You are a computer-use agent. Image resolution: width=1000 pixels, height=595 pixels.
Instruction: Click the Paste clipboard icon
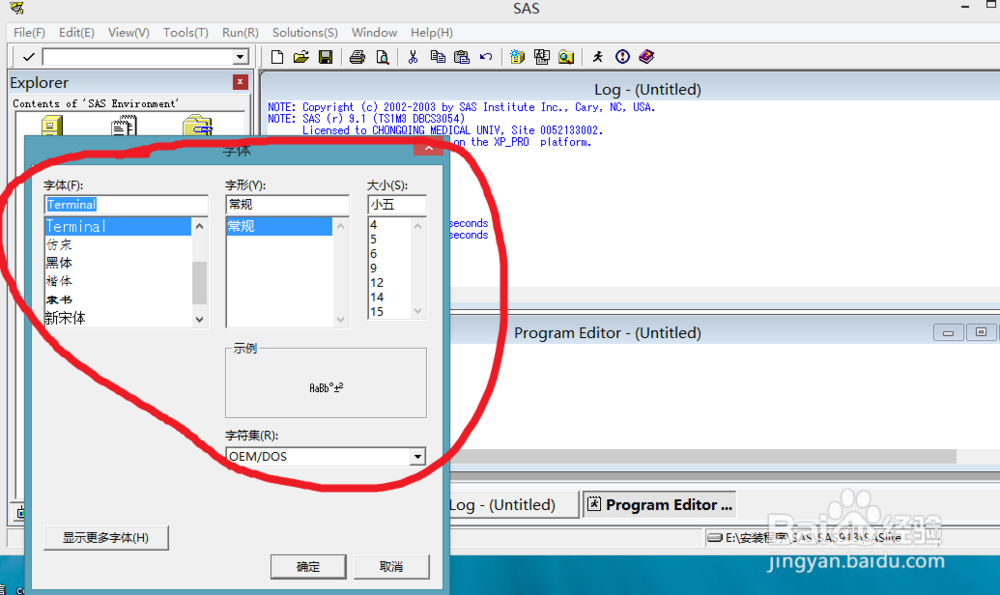(462, 57)
